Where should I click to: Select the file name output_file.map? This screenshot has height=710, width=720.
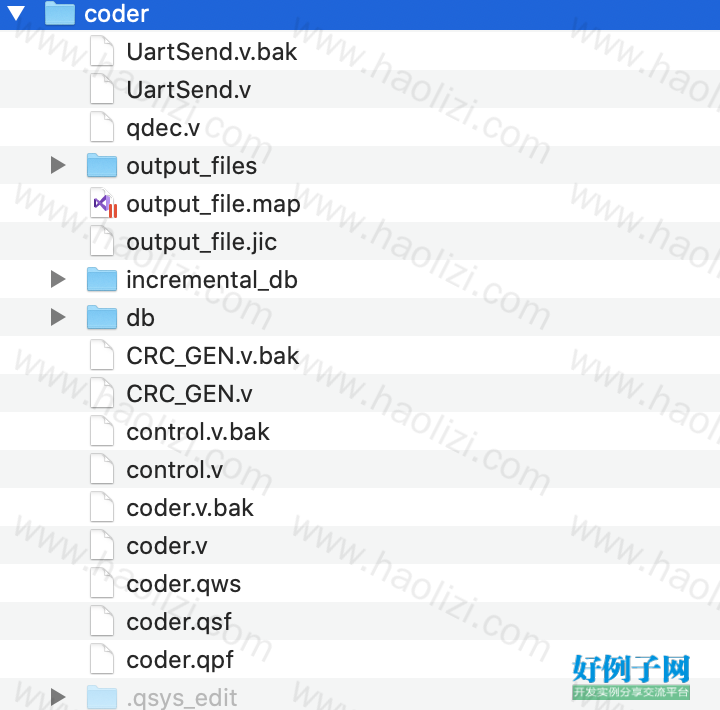tap(214, 204)
